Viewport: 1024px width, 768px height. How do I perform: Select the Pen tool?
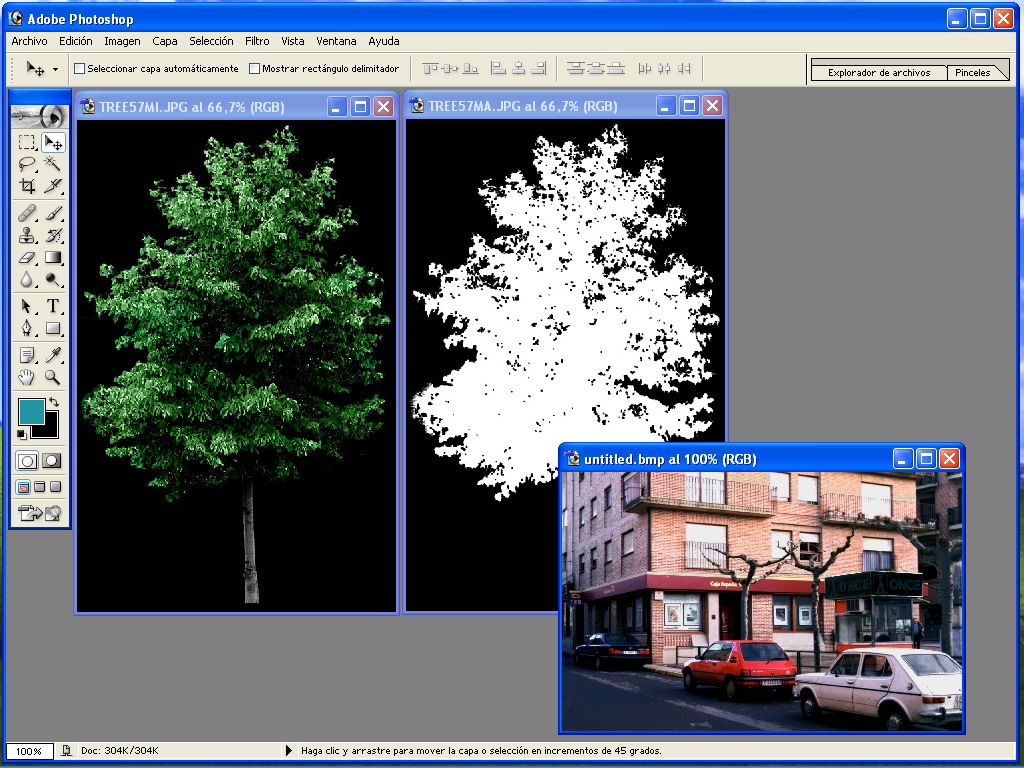(26, 328)
